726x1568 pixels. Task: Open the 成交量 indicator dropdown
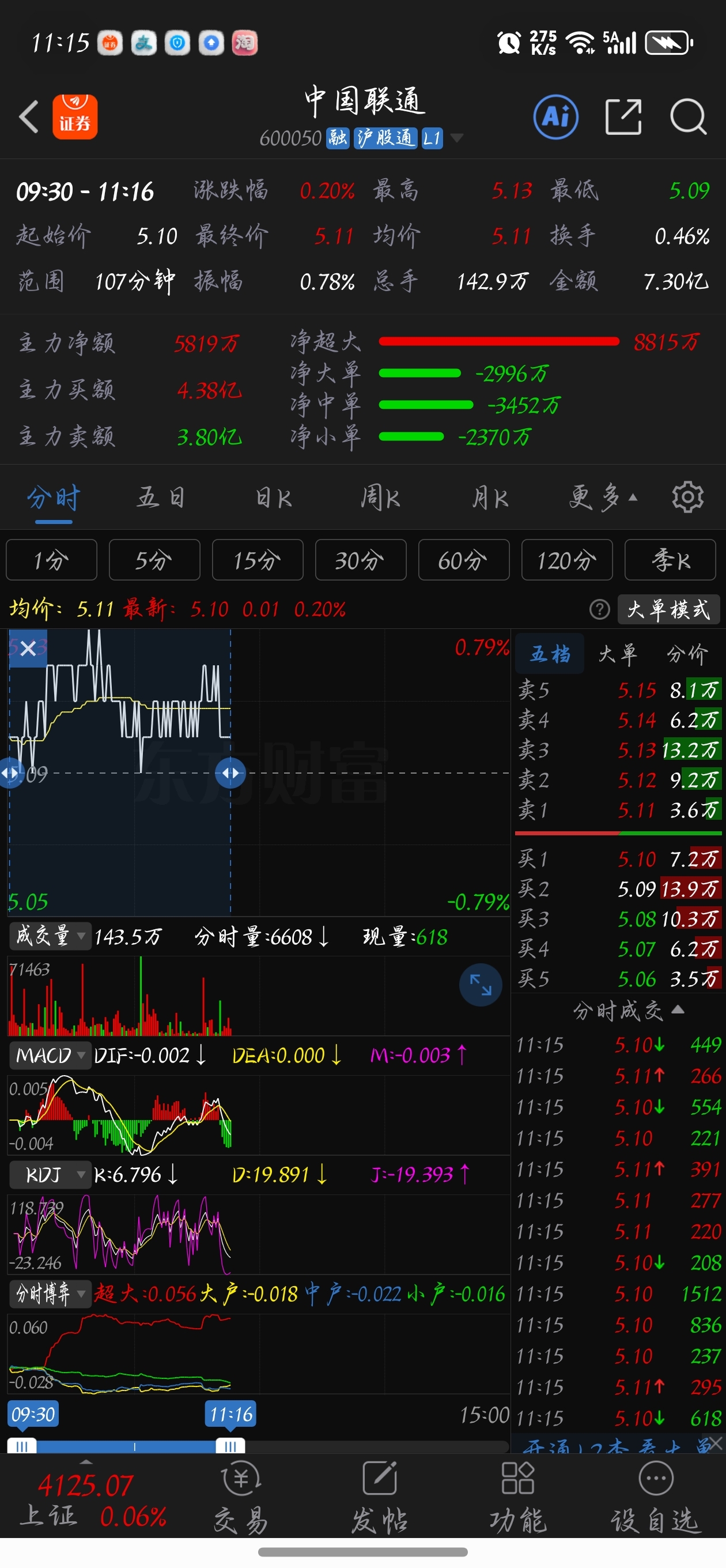50,936
